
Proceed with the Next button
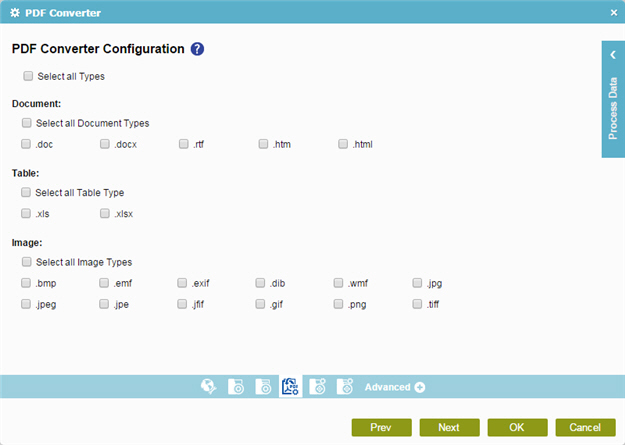(449, 427)
